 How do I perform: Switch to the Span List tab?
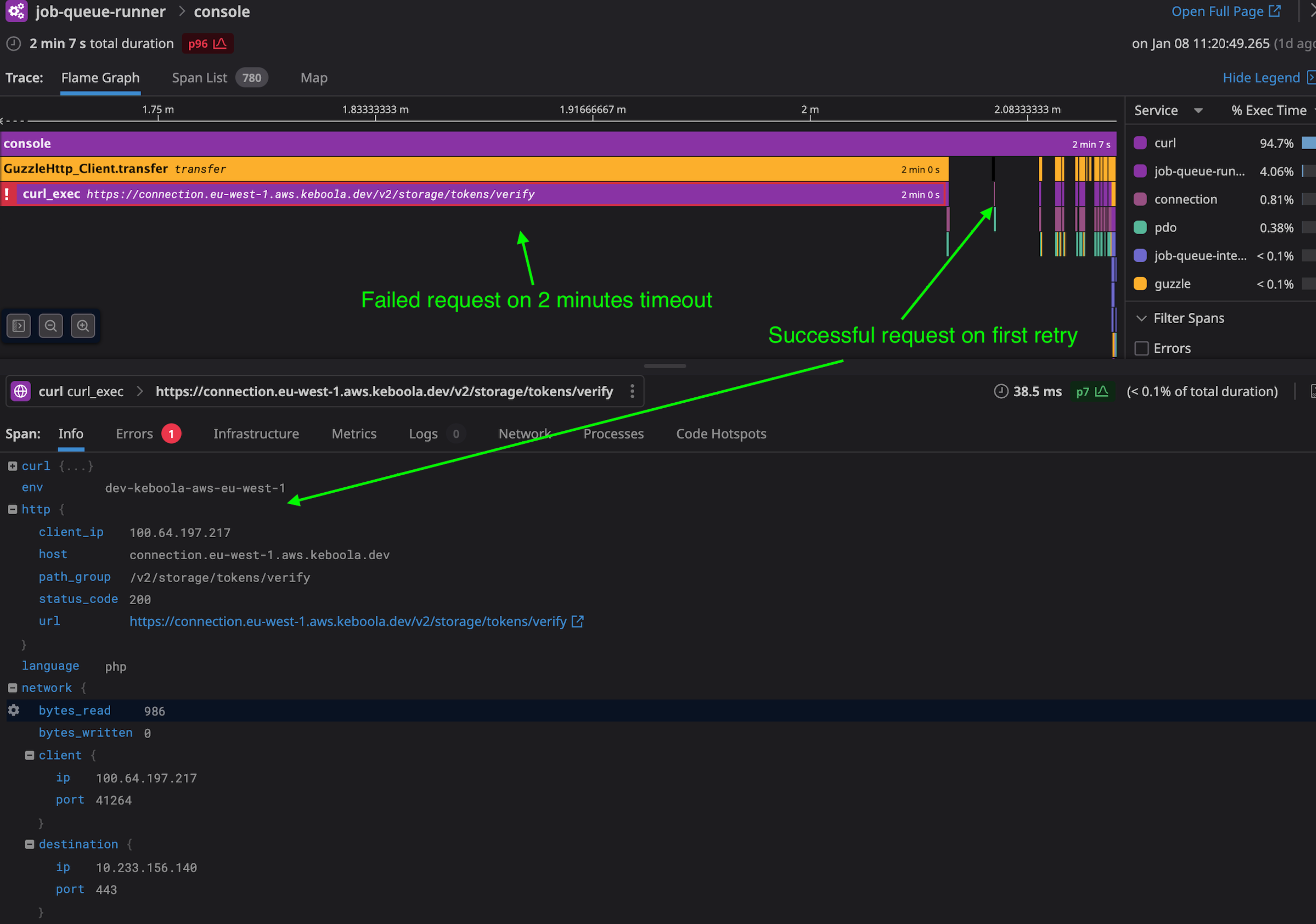click(x=200, y=78)
